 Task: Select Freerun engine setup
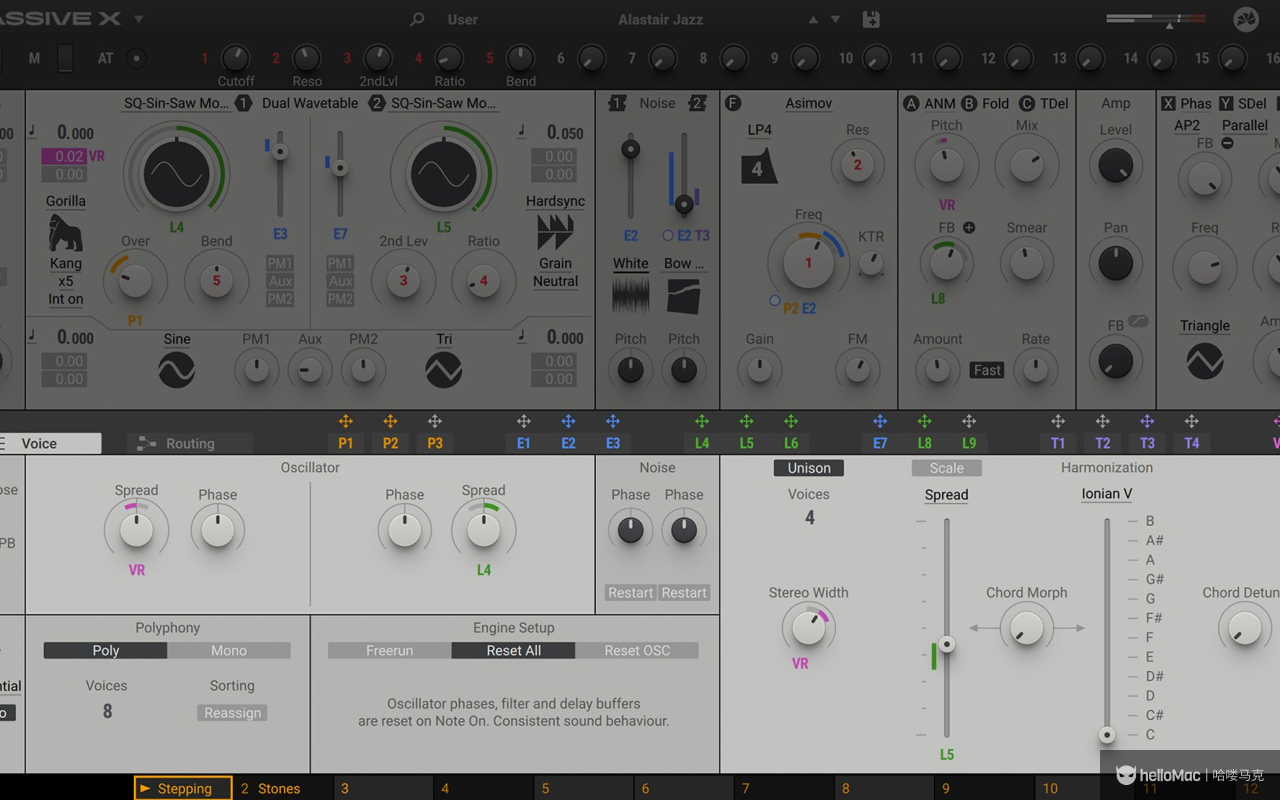click(x=390, y=650)
